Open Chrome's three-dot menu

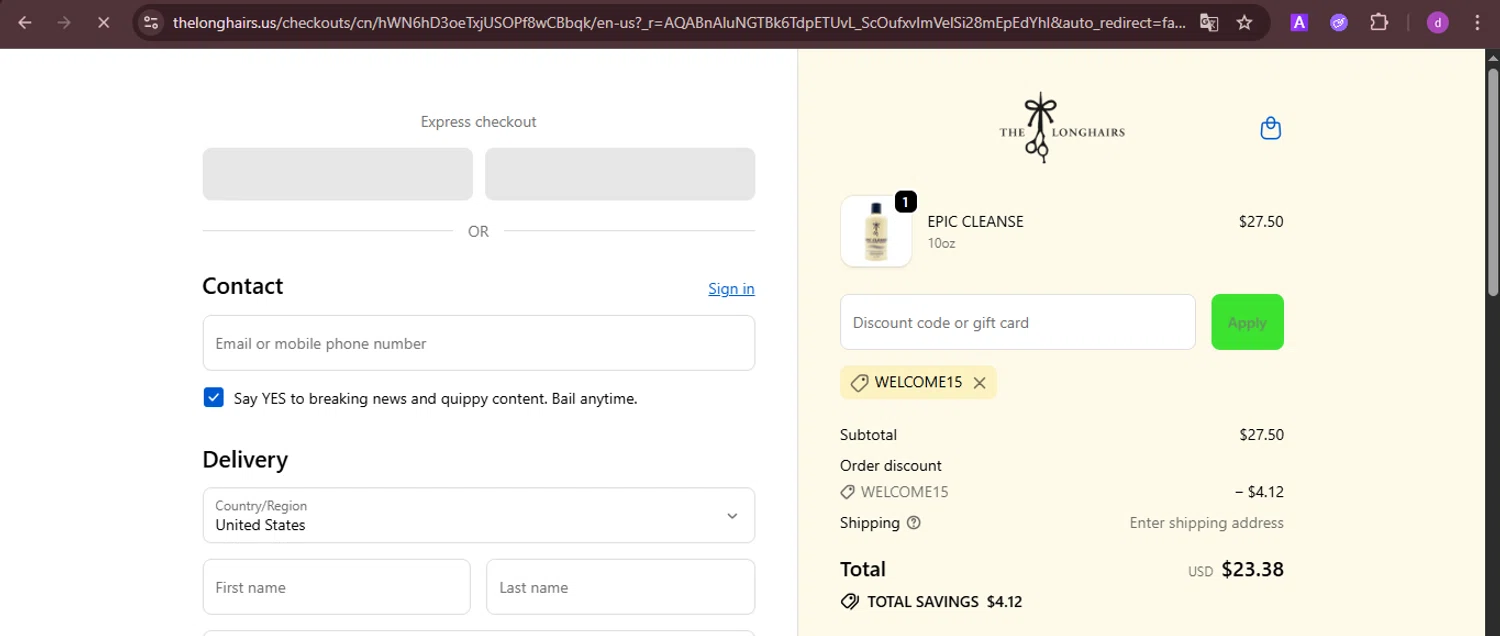point(1478,22)
